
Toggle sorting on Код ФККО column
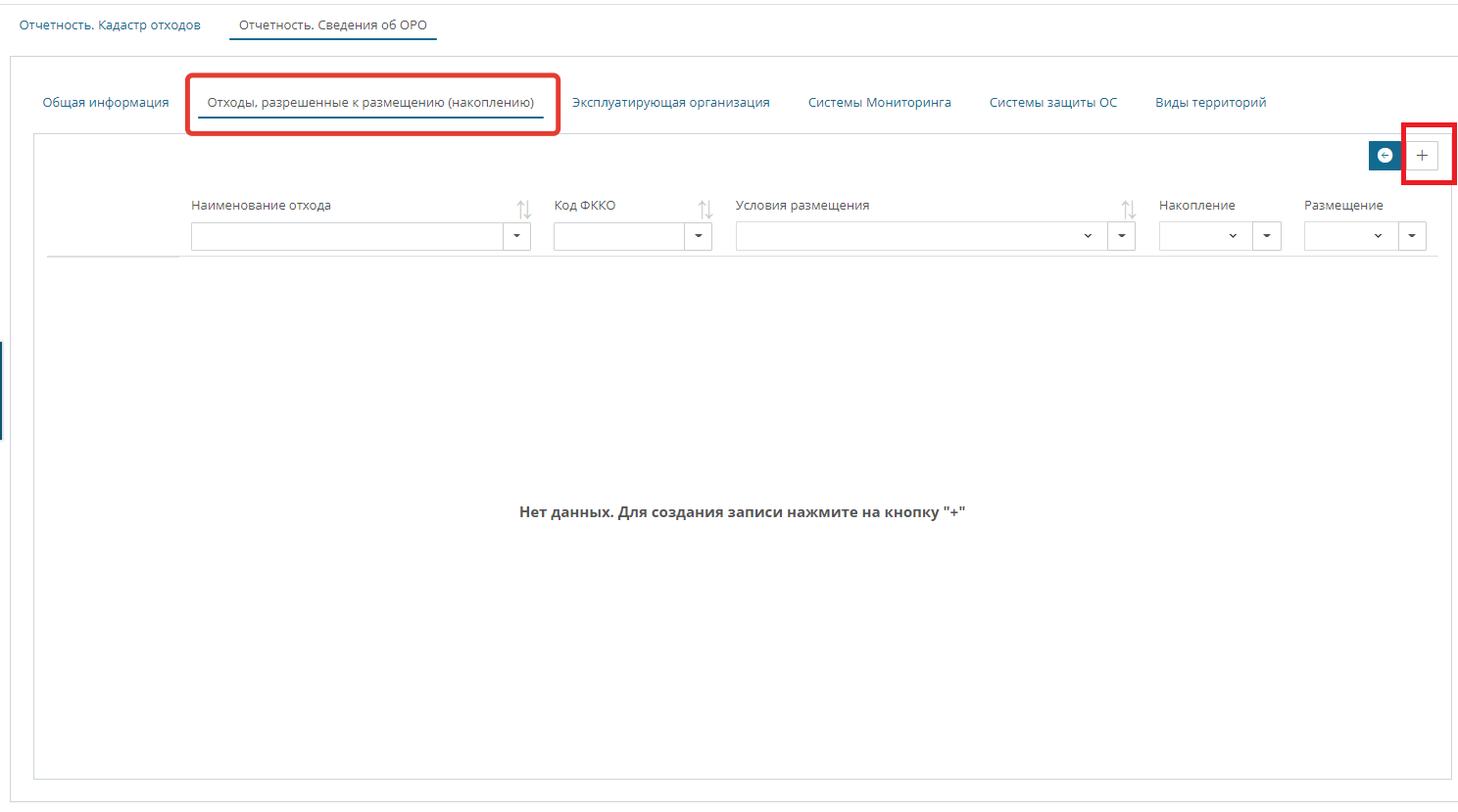(x=705, y=208)
